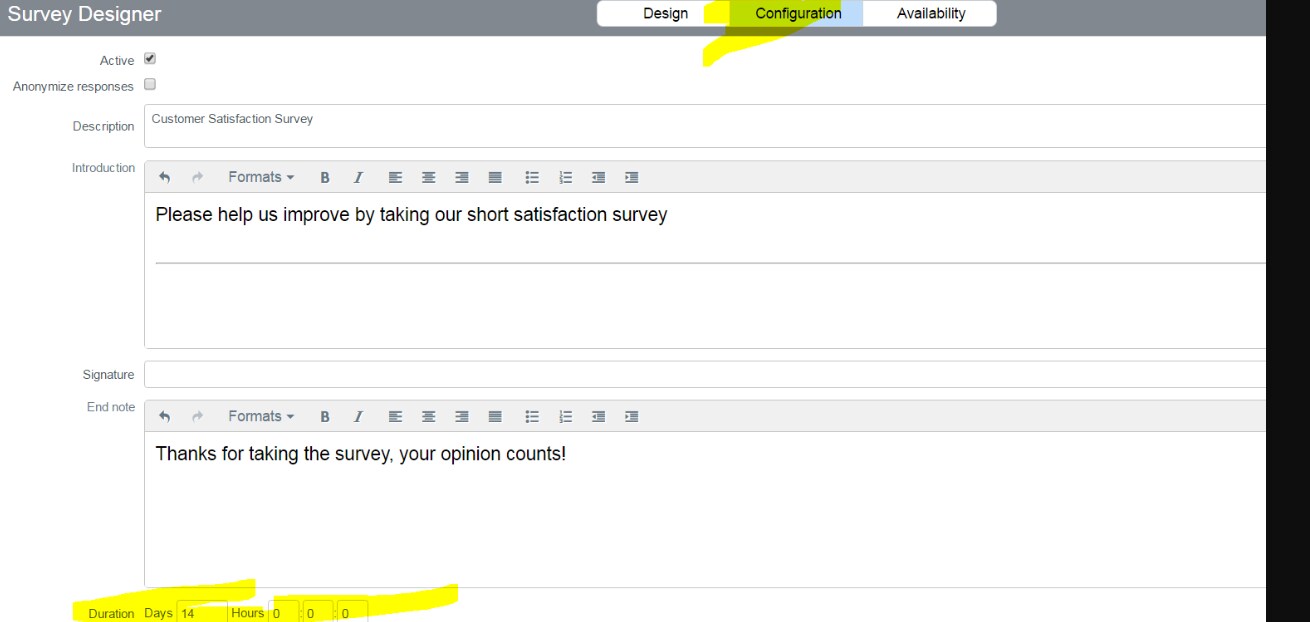Click the Description text field
Viewport: 1310px width, 622px height.
click(x=500, y=125)
